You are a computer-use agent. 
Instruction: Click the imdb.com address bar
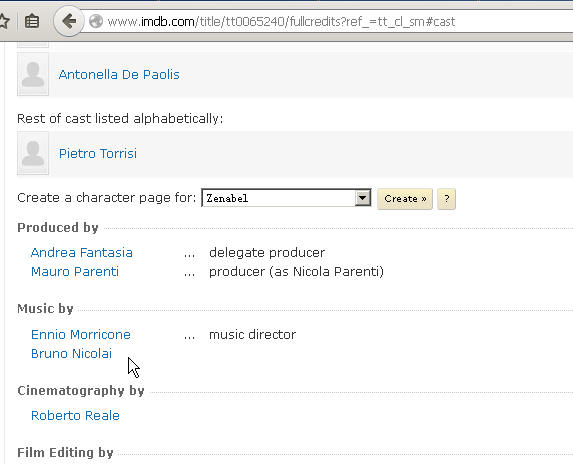(325, 22)
